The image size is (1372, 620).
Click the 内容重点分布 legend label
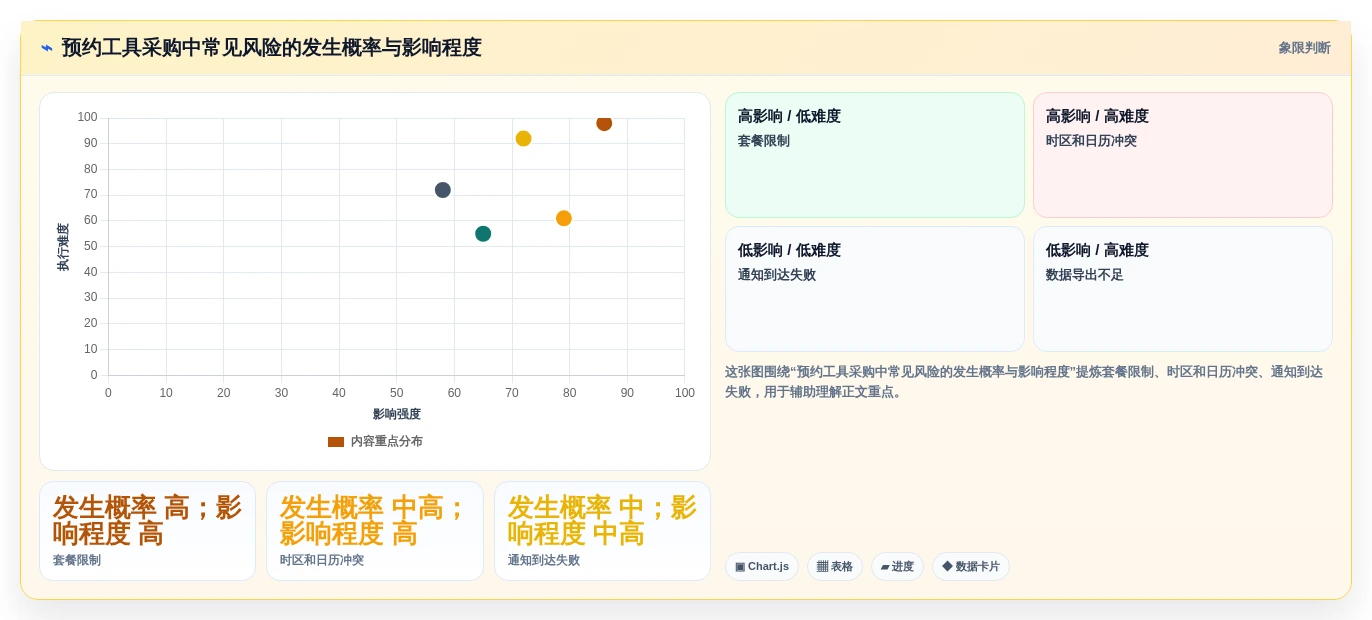(386, 441)
